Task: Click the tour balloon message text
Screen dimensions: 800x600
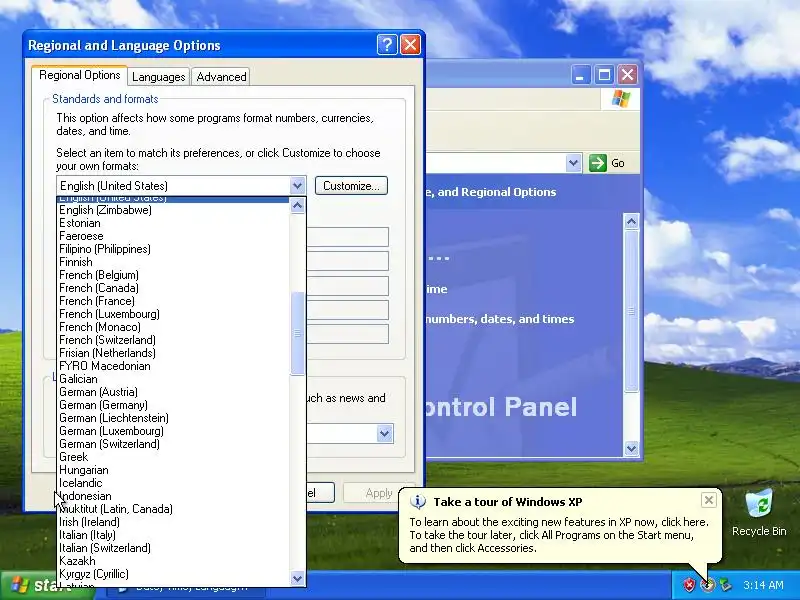Action: pyautogui.click(x=559, y=535)
